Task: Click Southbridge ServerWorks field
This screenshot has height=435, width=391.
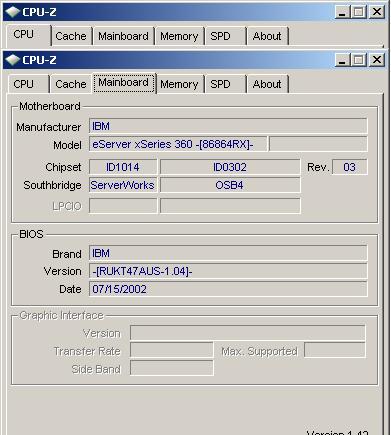Action: point(123,185)
